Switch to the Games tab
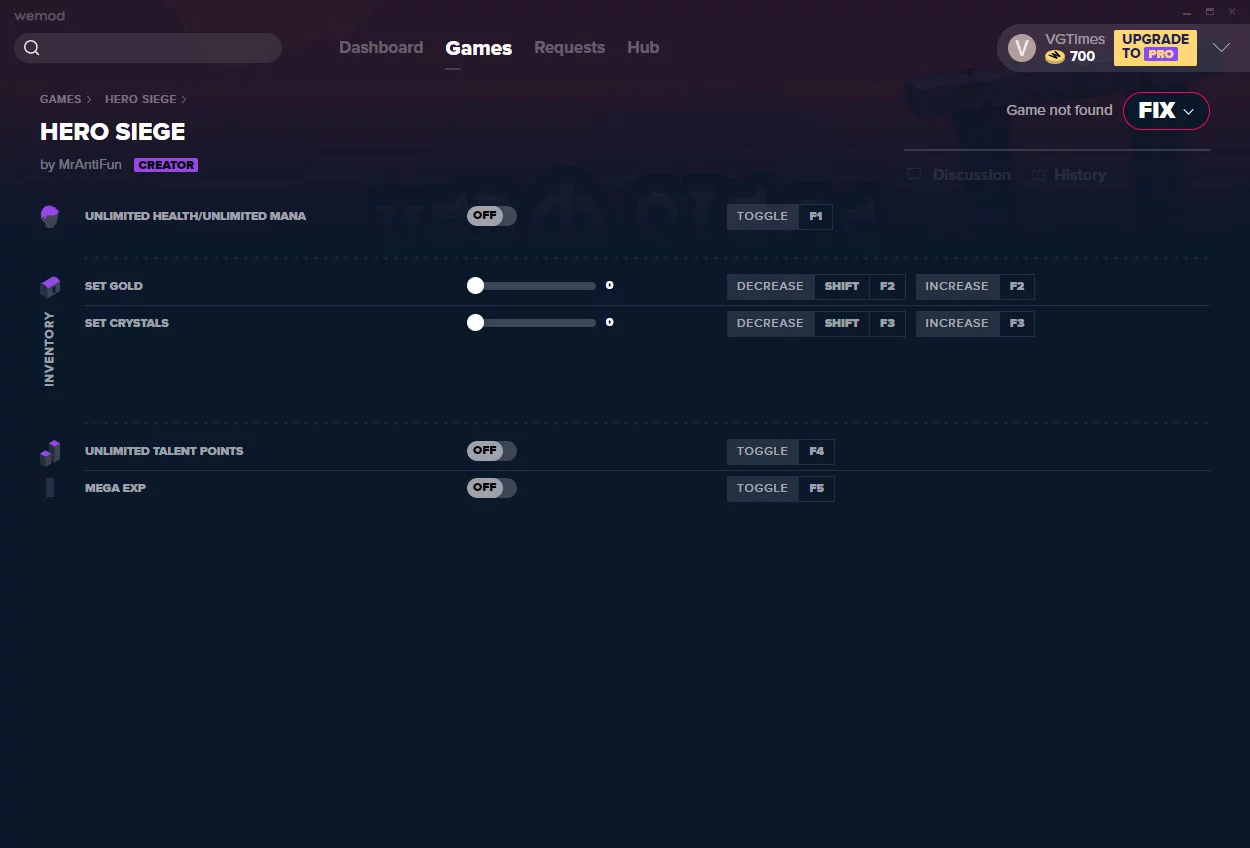The width and height of the screenshot is (1250, 848). pyautogui.click(x=478, y=48)
